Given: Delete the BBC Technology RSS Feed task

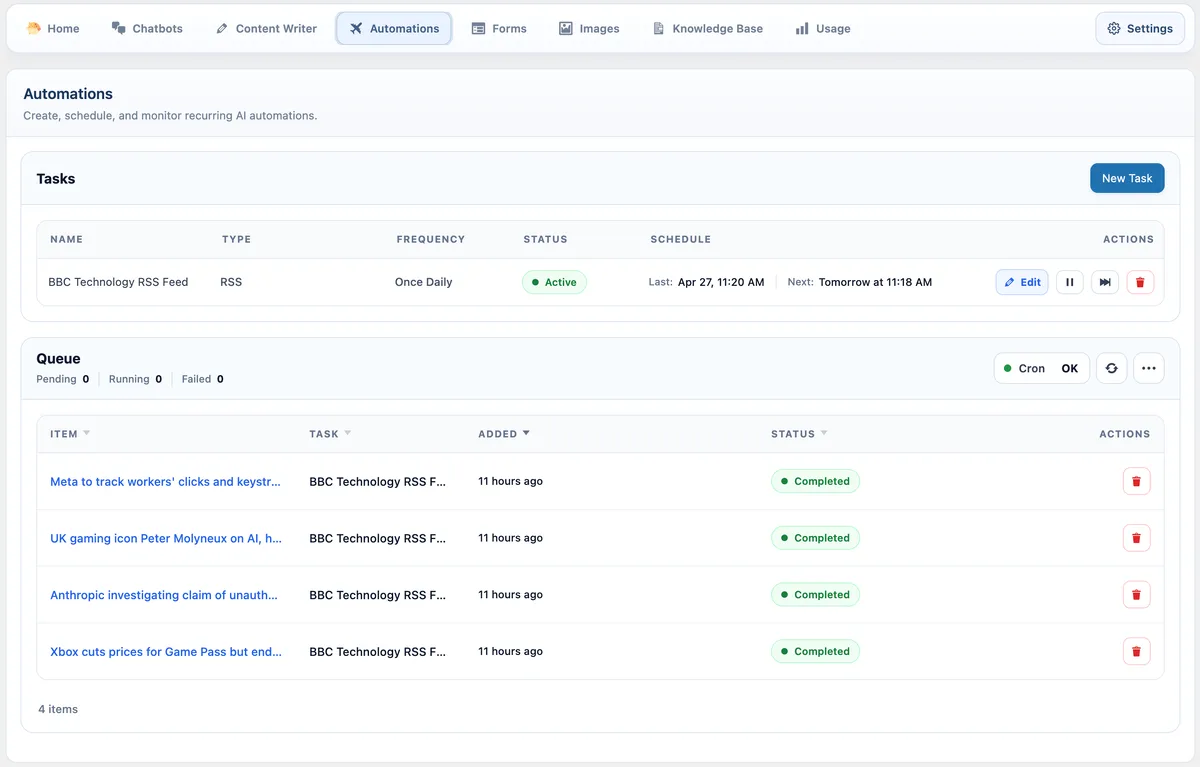Looking at the screenshot, I should click(1140, 282).
